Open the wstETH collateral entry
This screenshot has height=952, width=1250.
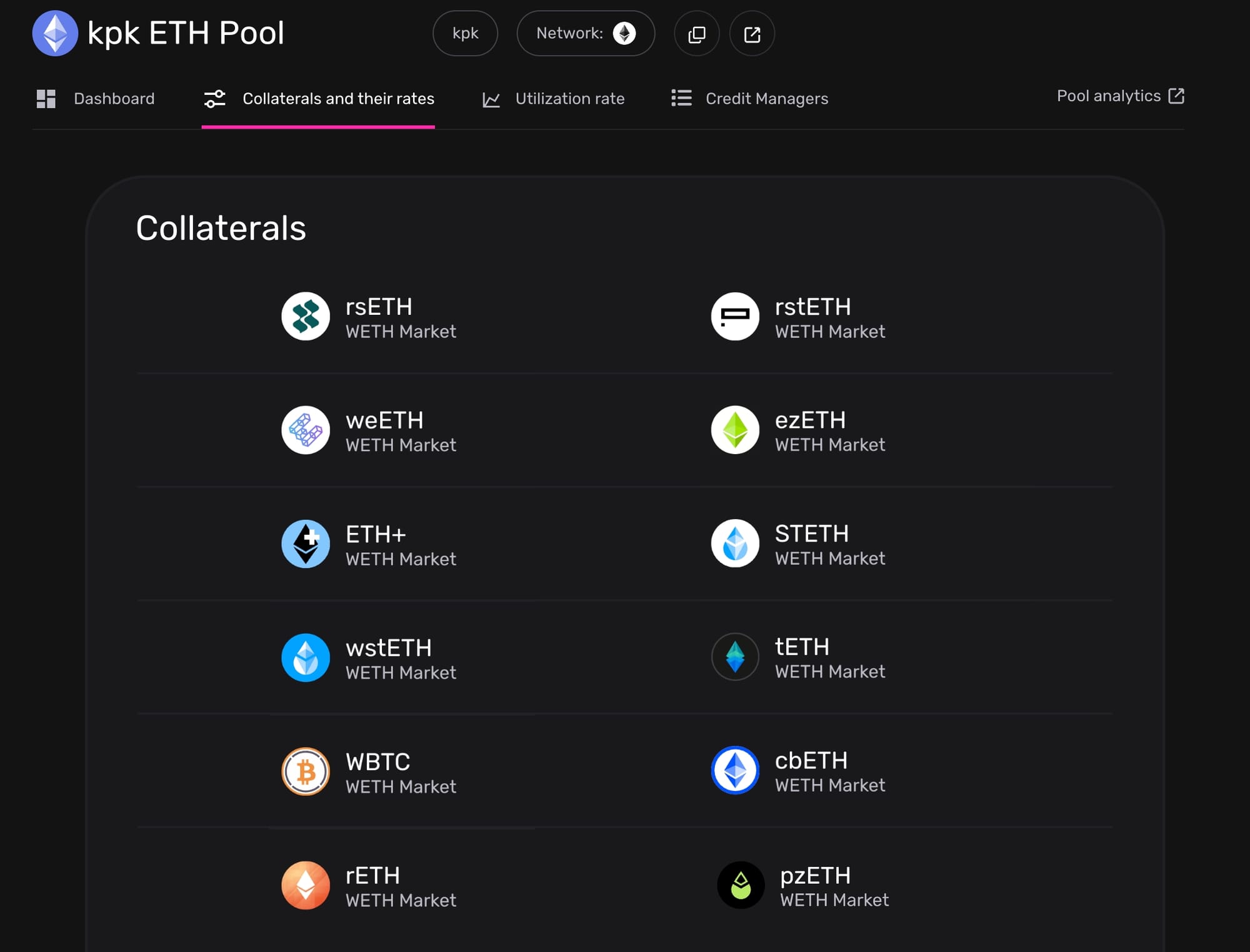pos(388,658)
